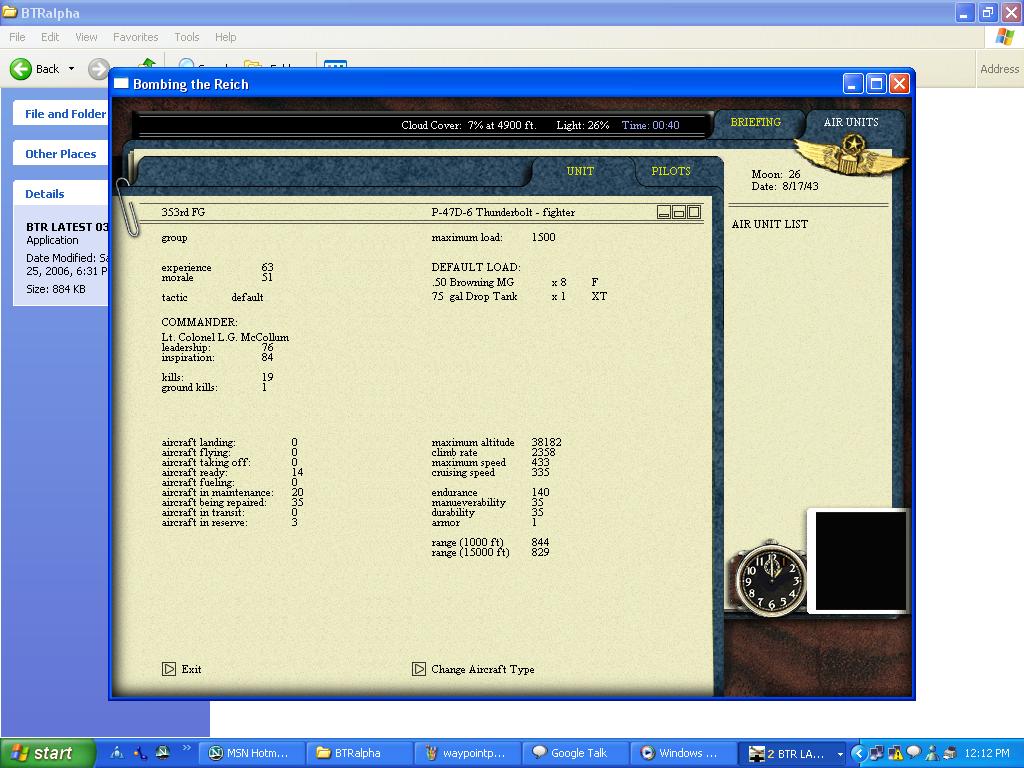Click Back button in BTRalpha Explorer
Image resolution: width=1024 pixels, height=768 pixels.
(x=35, y=69)
